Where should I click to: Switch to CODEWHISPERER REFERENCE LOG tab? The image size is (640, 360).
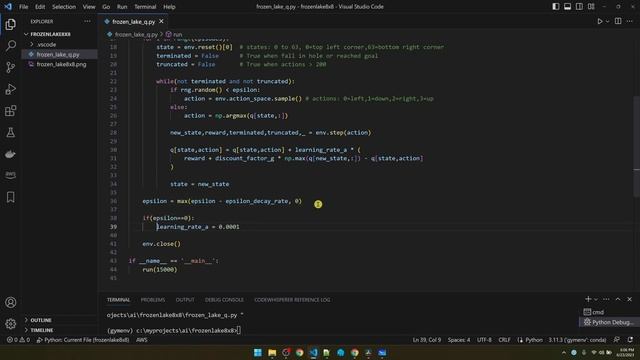(292, 300)
